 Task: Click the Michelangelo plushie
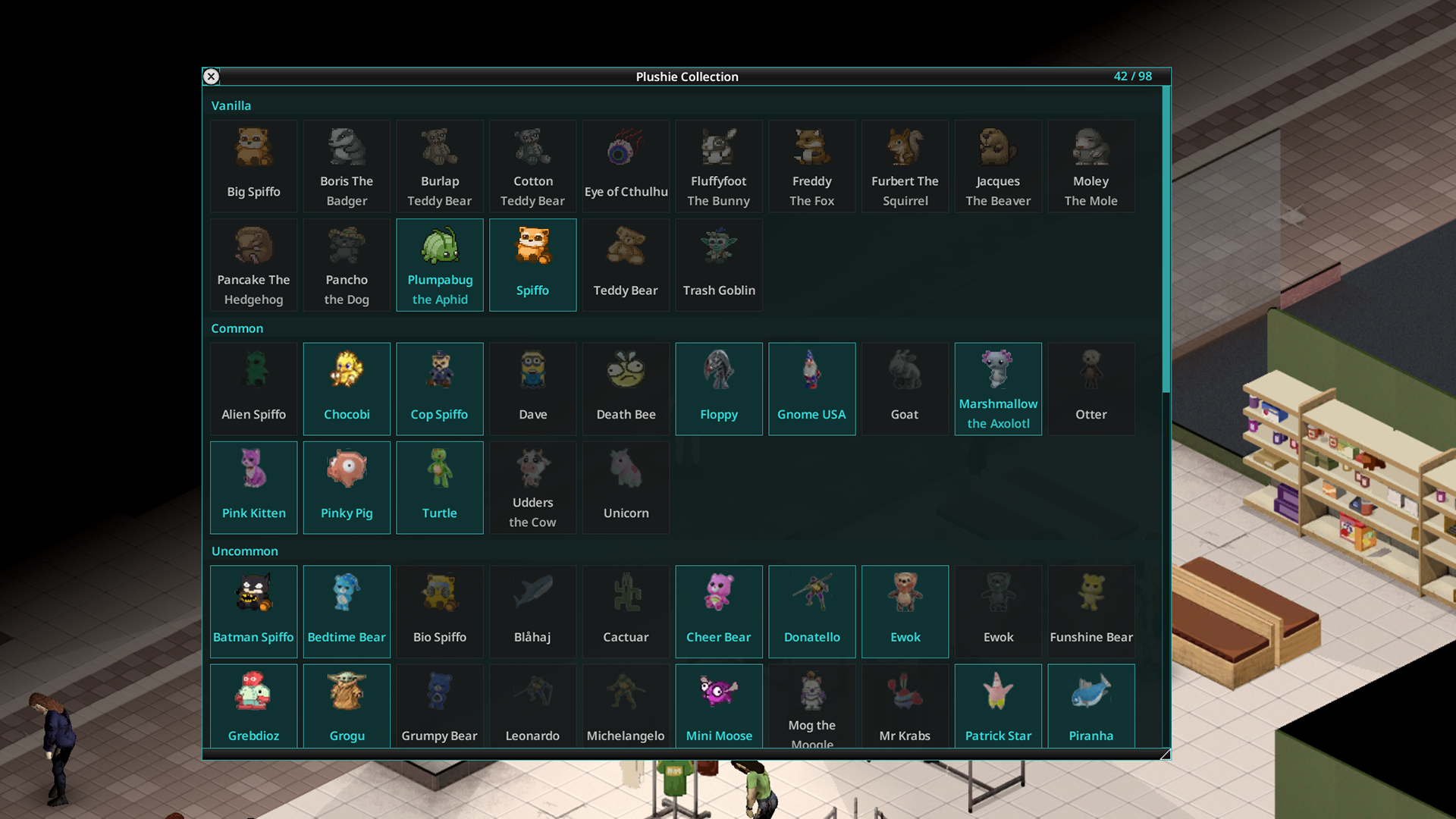click(626, 706)
